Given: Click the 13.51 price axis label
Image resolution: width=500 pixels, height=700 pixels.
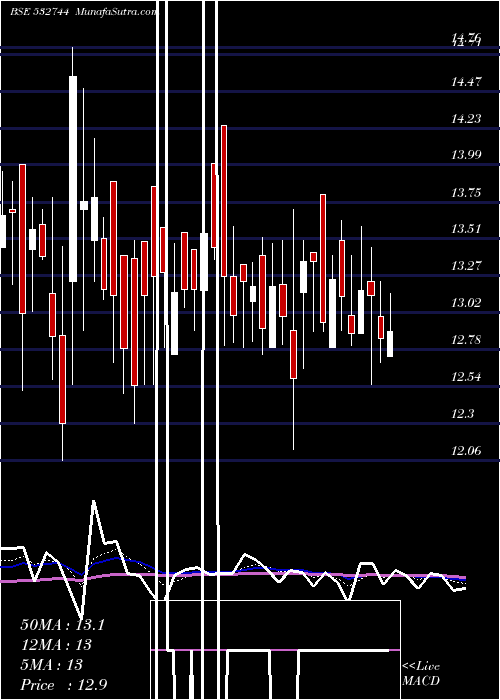Looking at the screenshot, I should 467,229.
